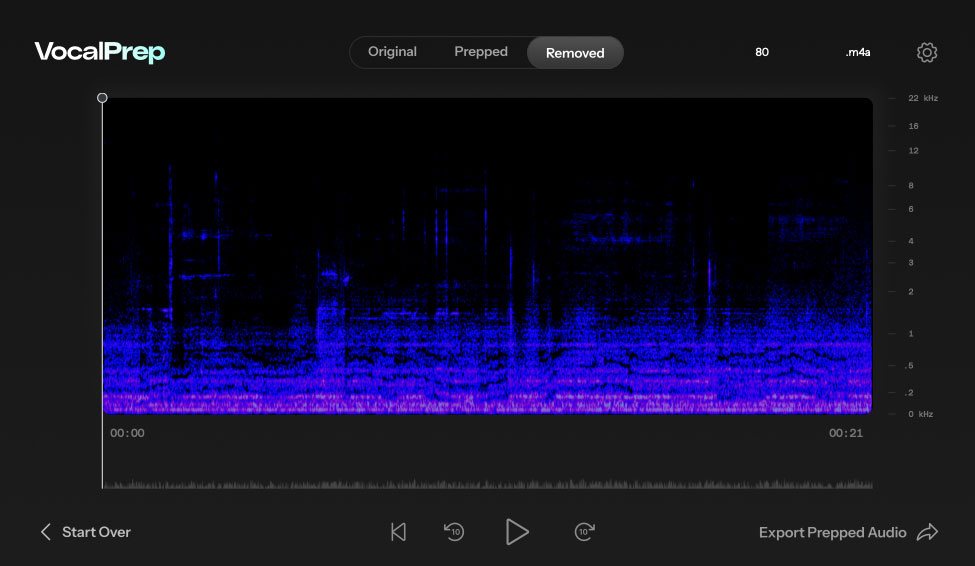Click the 80 value in the header
The image size is (975, 566).
(762, 52)
